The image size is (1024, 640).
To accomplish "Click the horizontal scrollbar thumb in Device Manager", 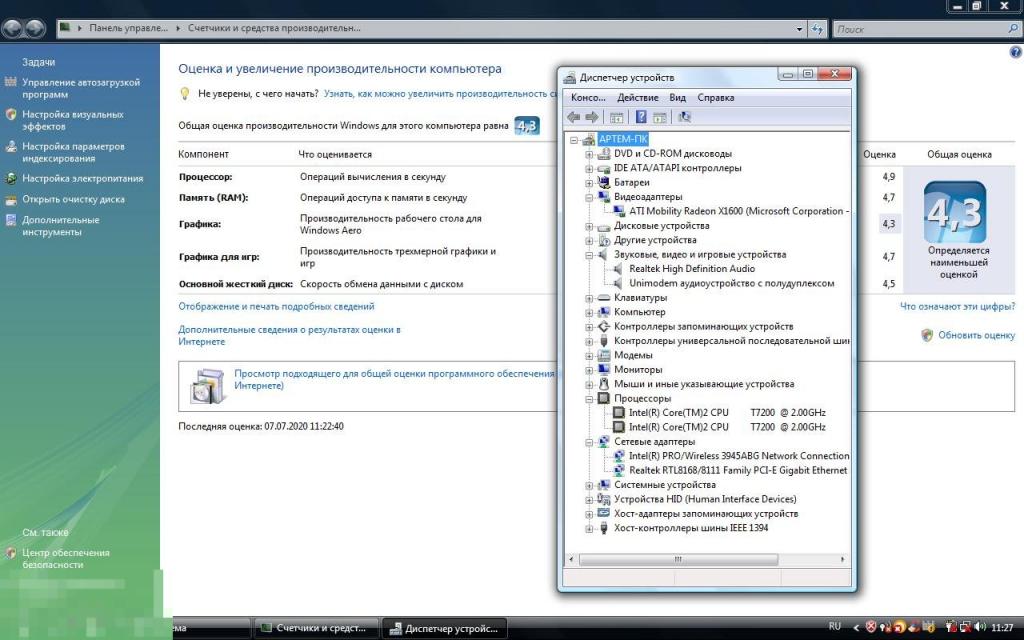I will (x=678, y=560).
